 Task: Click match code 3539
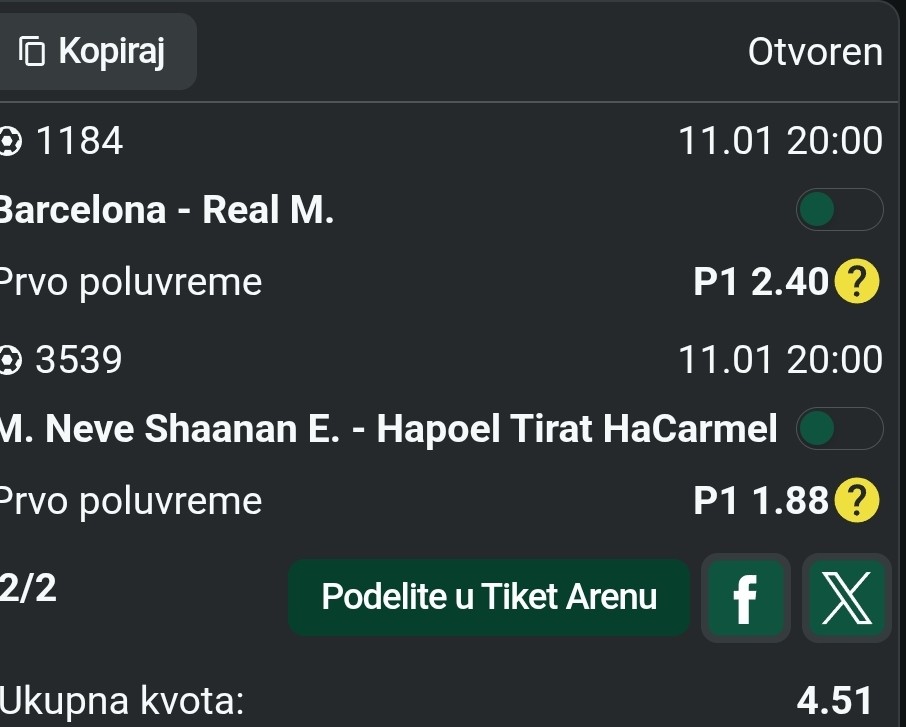tap(80, 359)
